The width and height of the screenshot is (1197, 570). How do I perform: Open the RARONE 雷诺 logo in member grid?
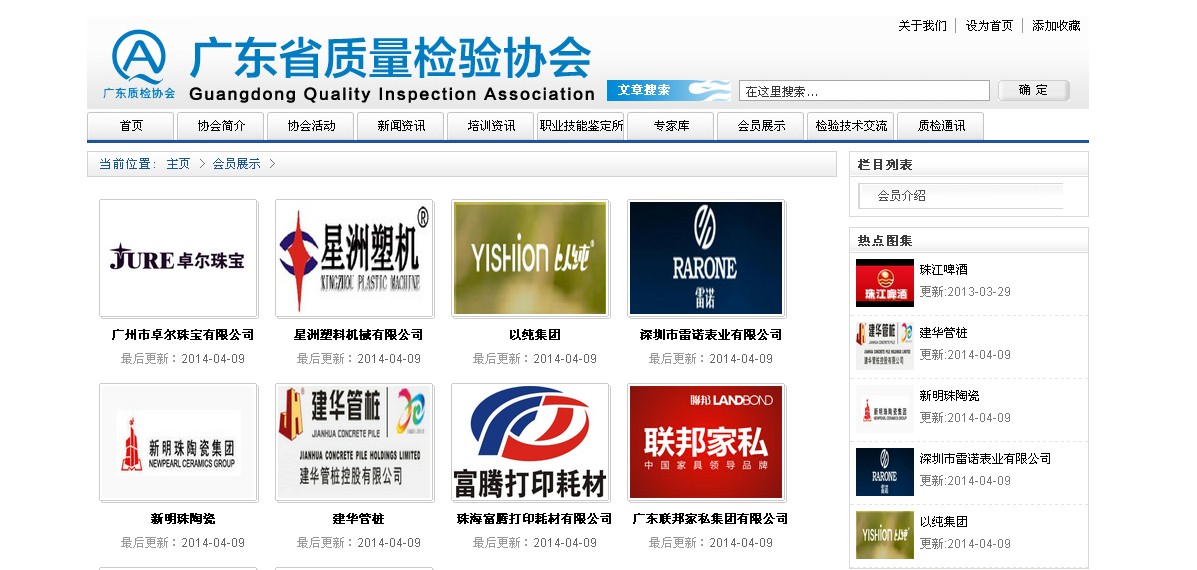coord(706,259)
